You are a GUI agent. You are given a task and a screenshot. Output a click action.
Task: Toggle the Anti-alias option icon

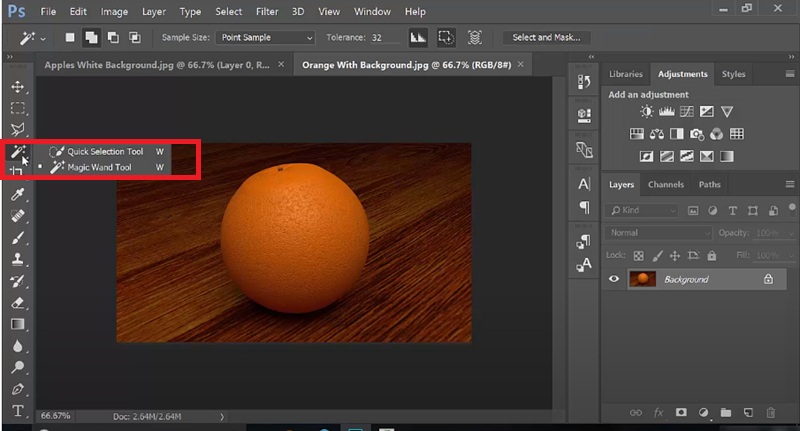pyautogui.click(x=418, y=37)
